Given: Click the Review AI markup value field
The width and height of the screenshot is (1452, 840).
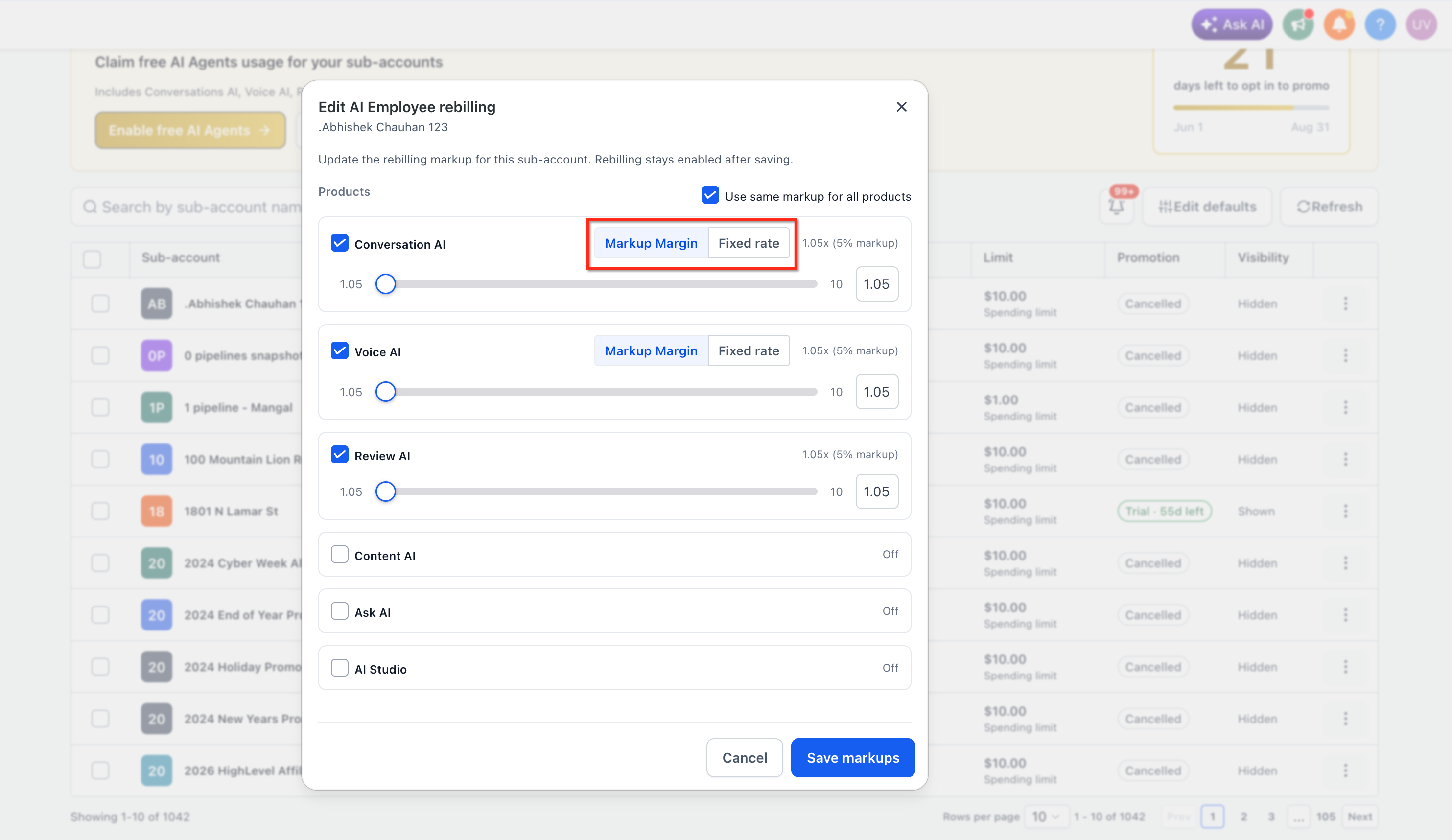Looking at the screenshot, I should click(876, 491).
